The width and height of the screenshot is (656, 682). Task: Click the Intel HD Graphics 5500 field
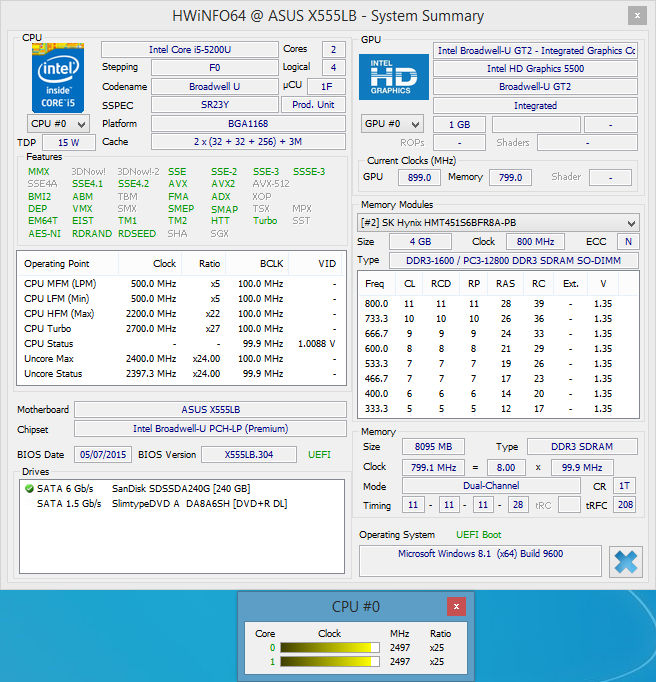point(536,69)
